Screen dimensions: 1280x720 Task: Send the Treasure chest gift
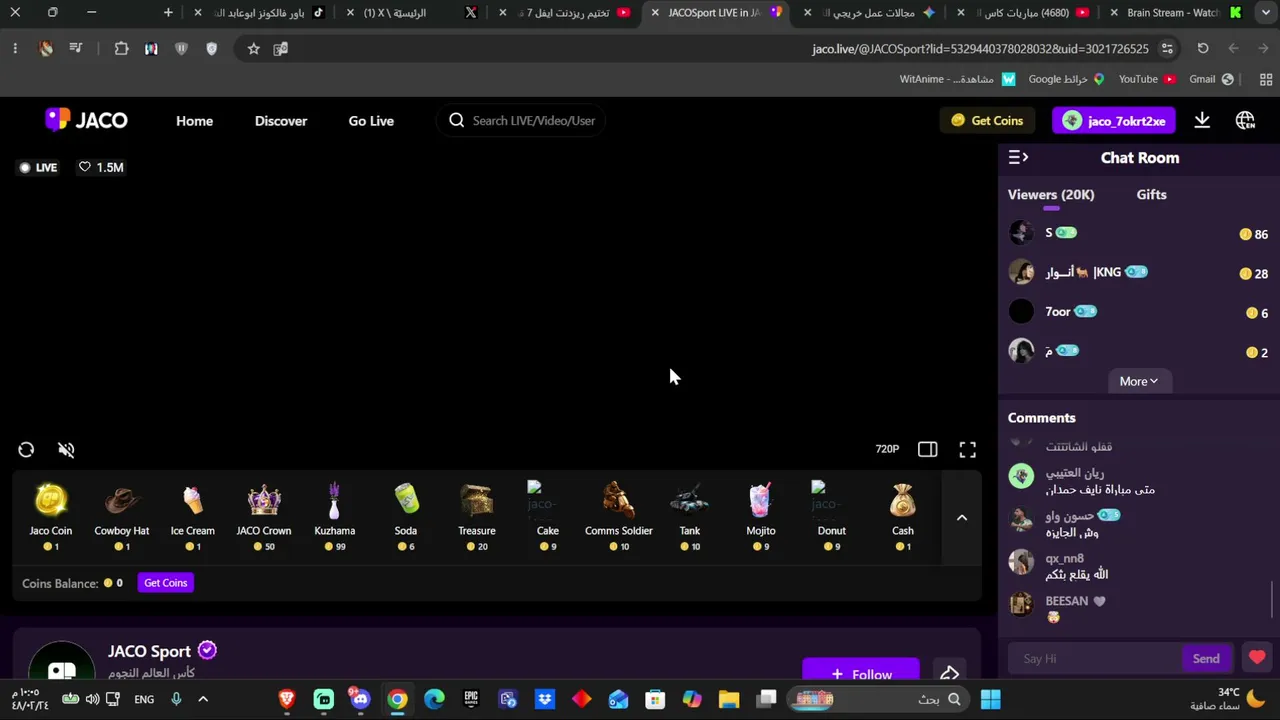click(477, 516)
